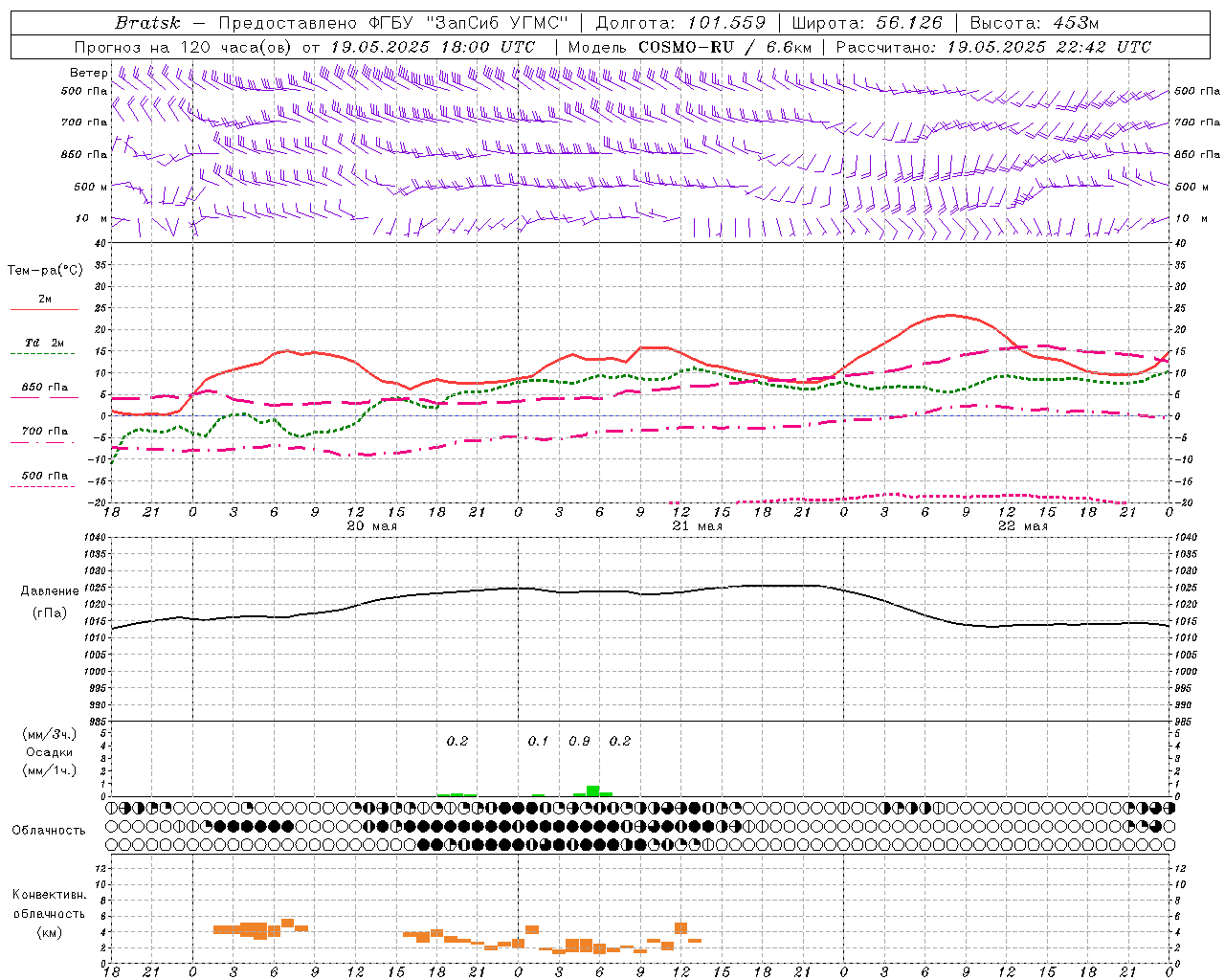
Task: Click the pink dotted 500 гПа legend line
Action: point(43,486)
